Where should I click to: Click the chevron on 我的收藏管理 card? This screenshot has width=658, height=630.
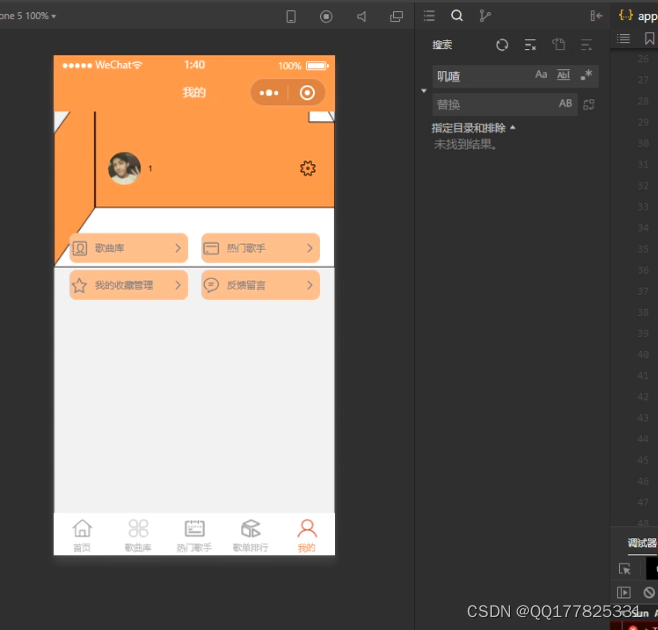[178, 285]
